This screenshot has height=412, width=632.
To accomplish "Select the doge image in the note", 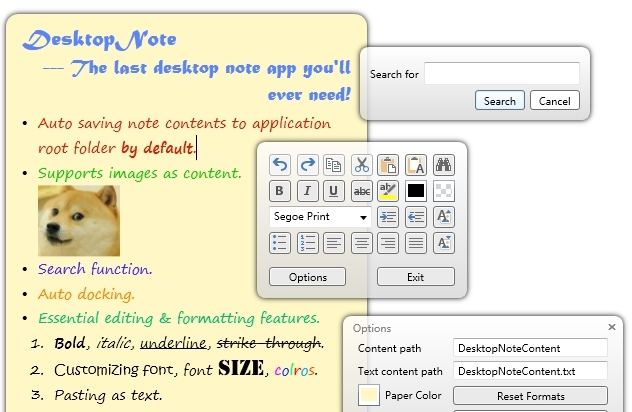I will 79,221.
